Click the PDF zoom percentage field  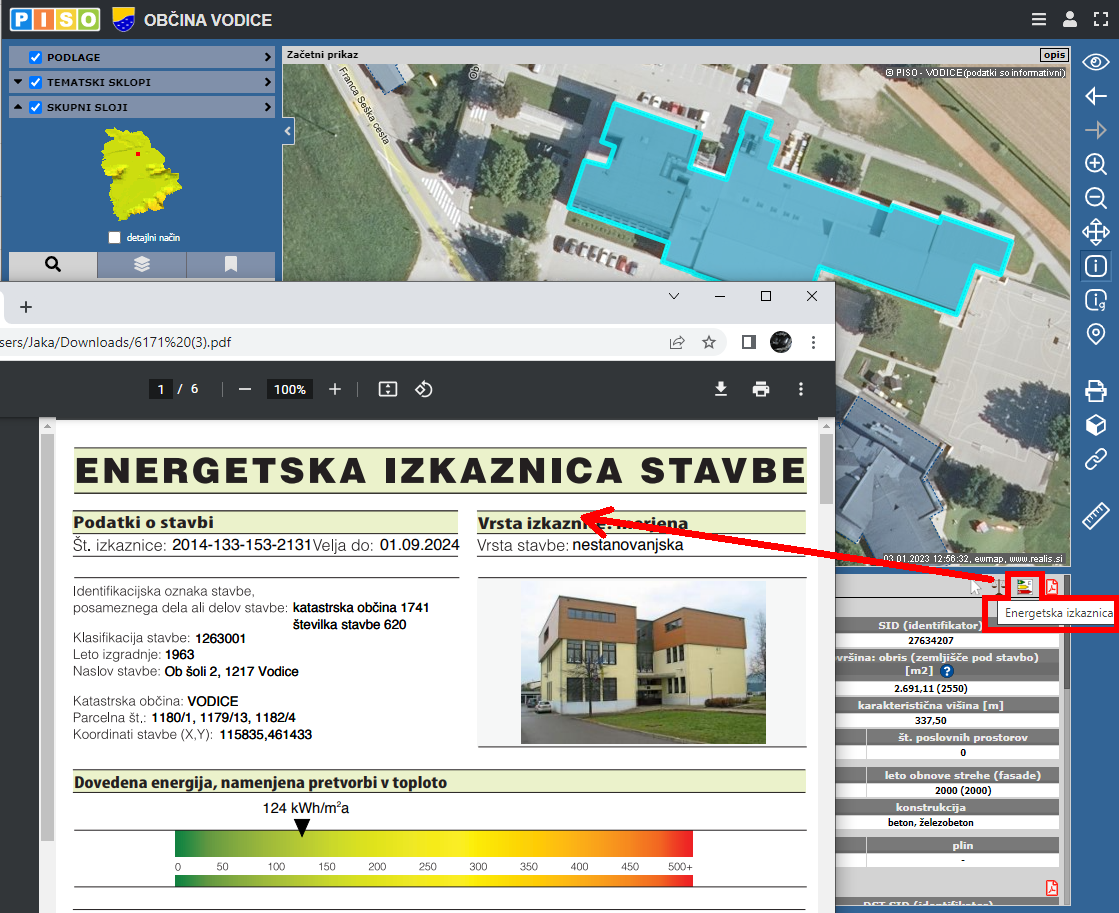point(290,389)
